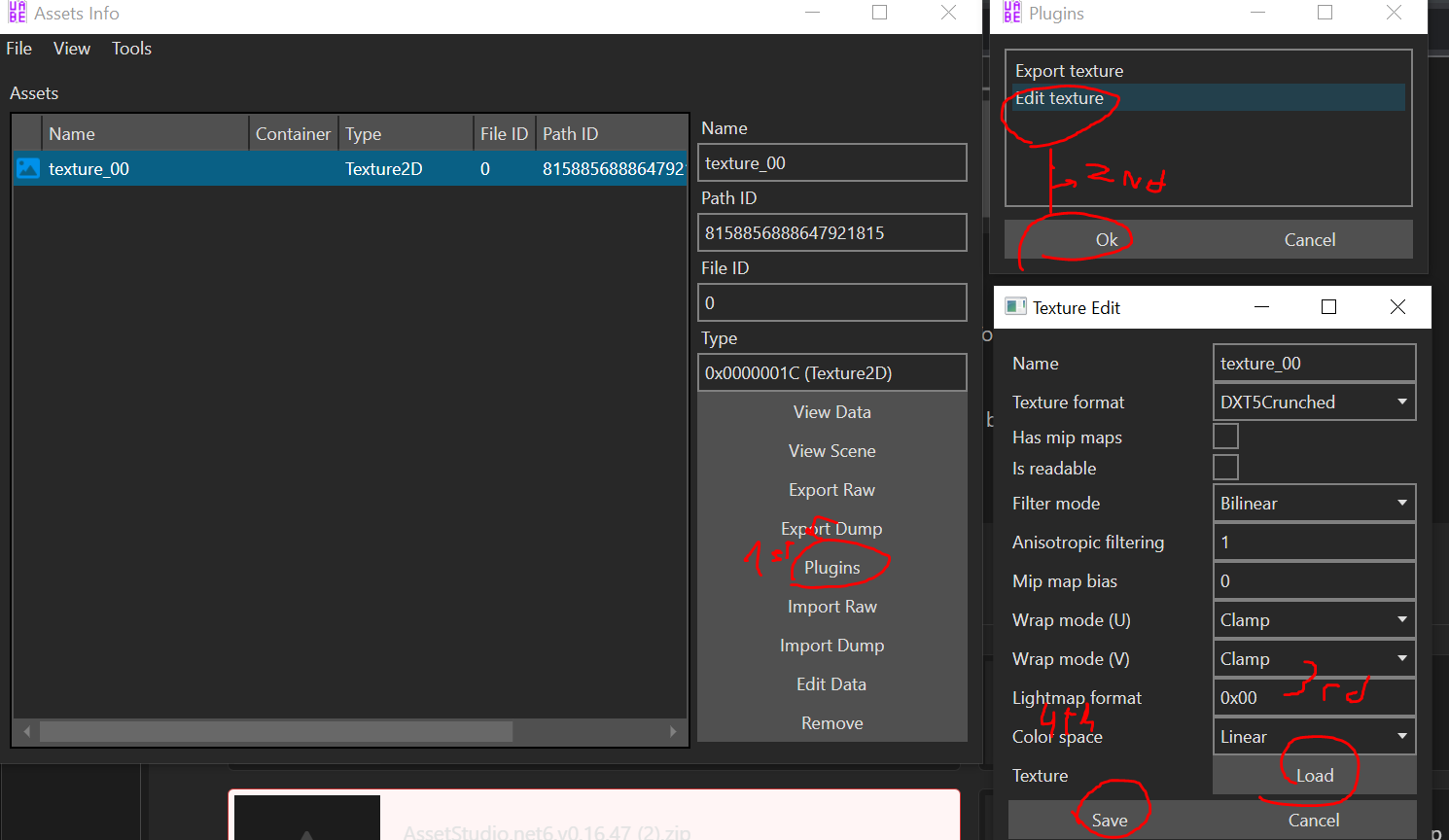Click the Texture Edit window title icon
The image size is (1449, 840).
coord(1015,307)
